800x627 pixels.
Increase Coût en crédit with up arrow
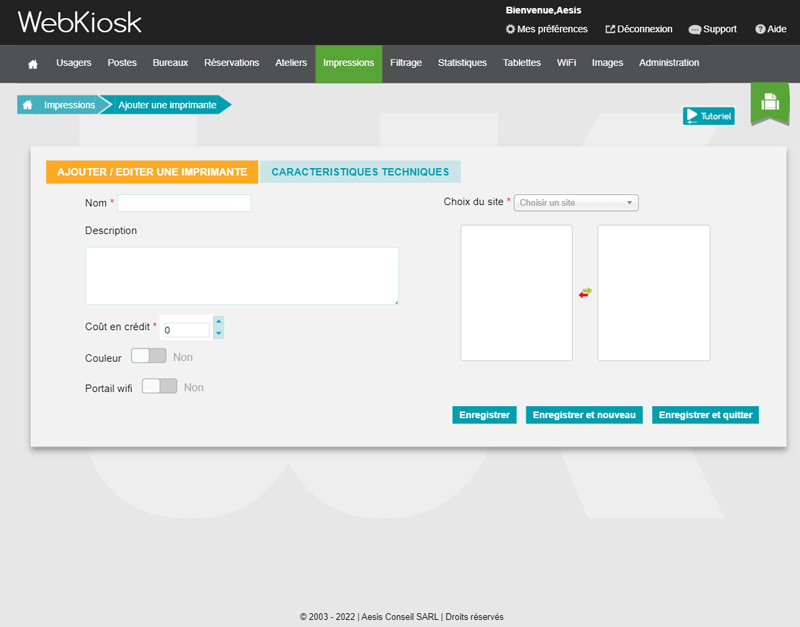(x=218, y=321)
